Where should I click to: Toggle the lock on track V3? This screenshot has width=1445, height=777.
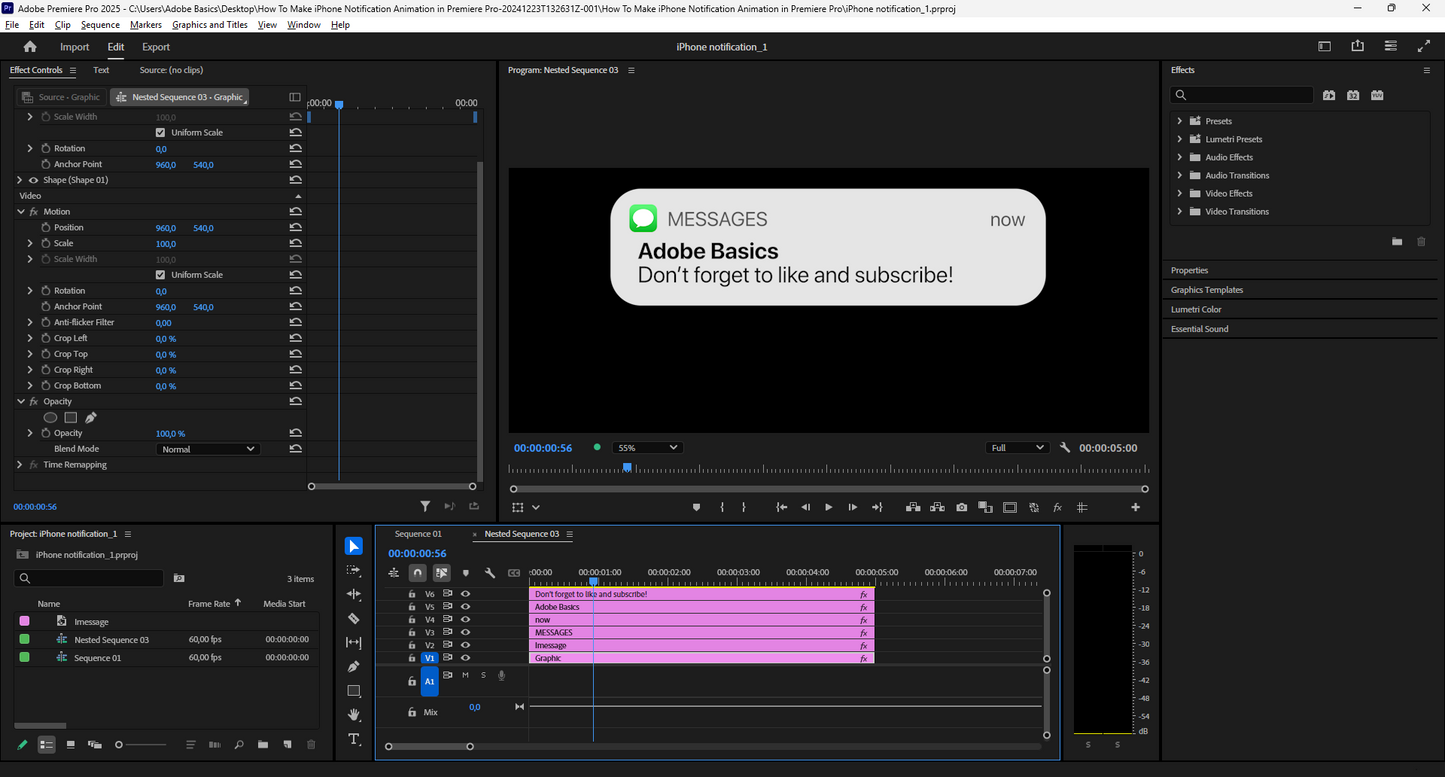tap(411, 633)
